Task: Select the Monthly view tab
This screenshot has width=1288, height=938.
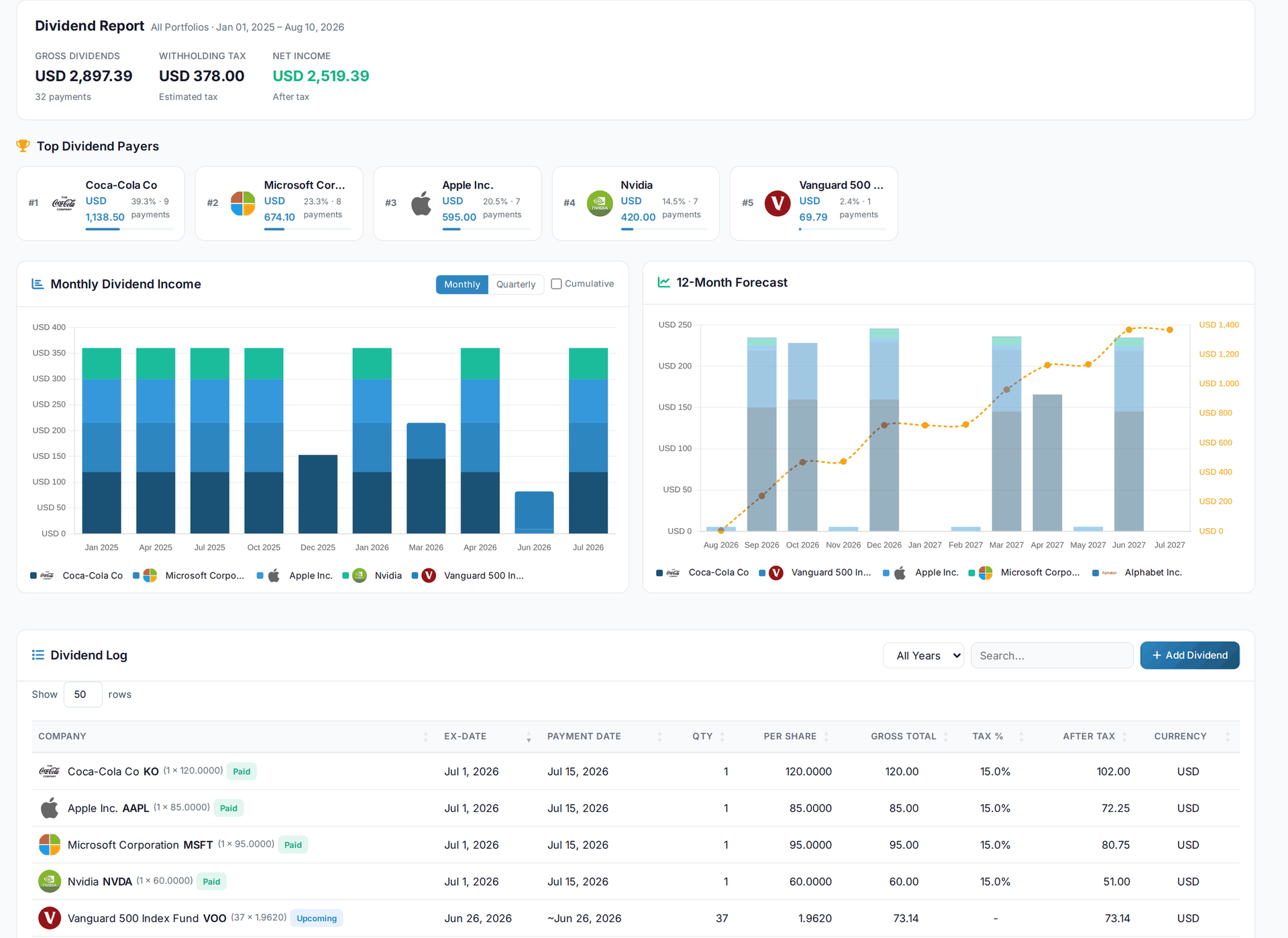Action: coord(462,284)
